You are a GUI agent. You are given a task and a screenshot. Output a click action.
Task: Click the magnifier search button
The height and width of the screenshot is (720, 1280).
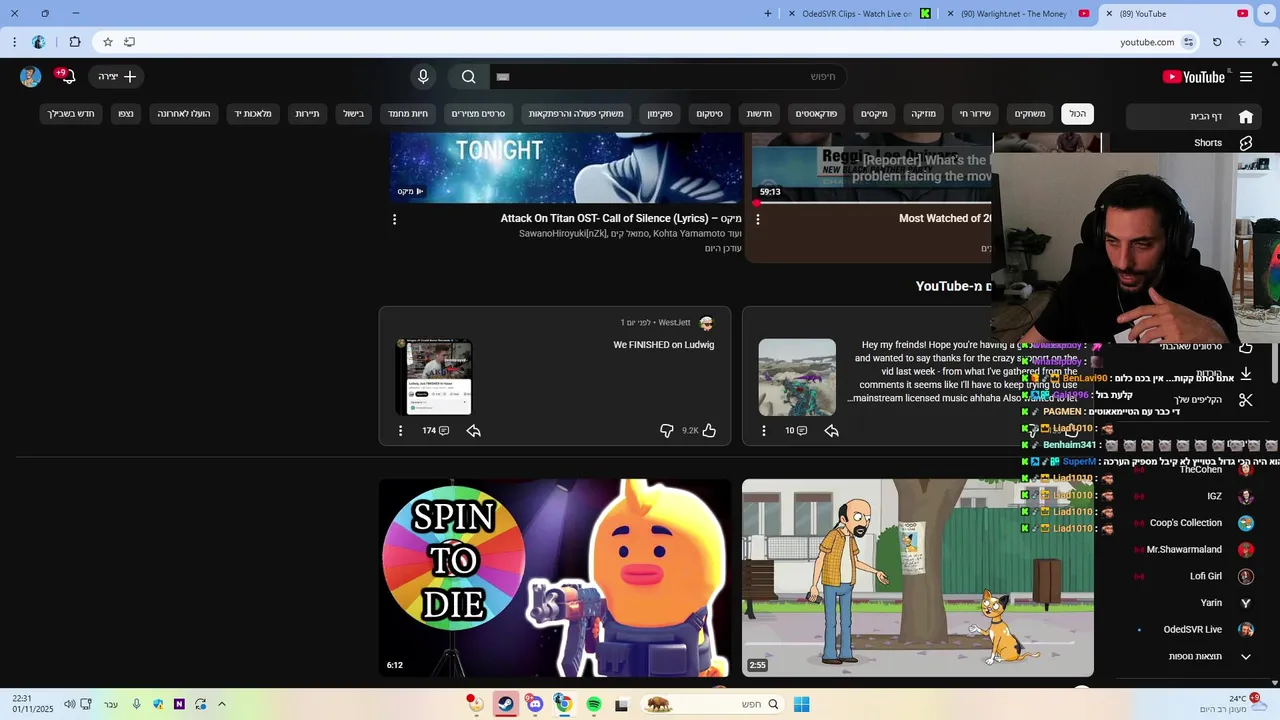pos(468,77)
